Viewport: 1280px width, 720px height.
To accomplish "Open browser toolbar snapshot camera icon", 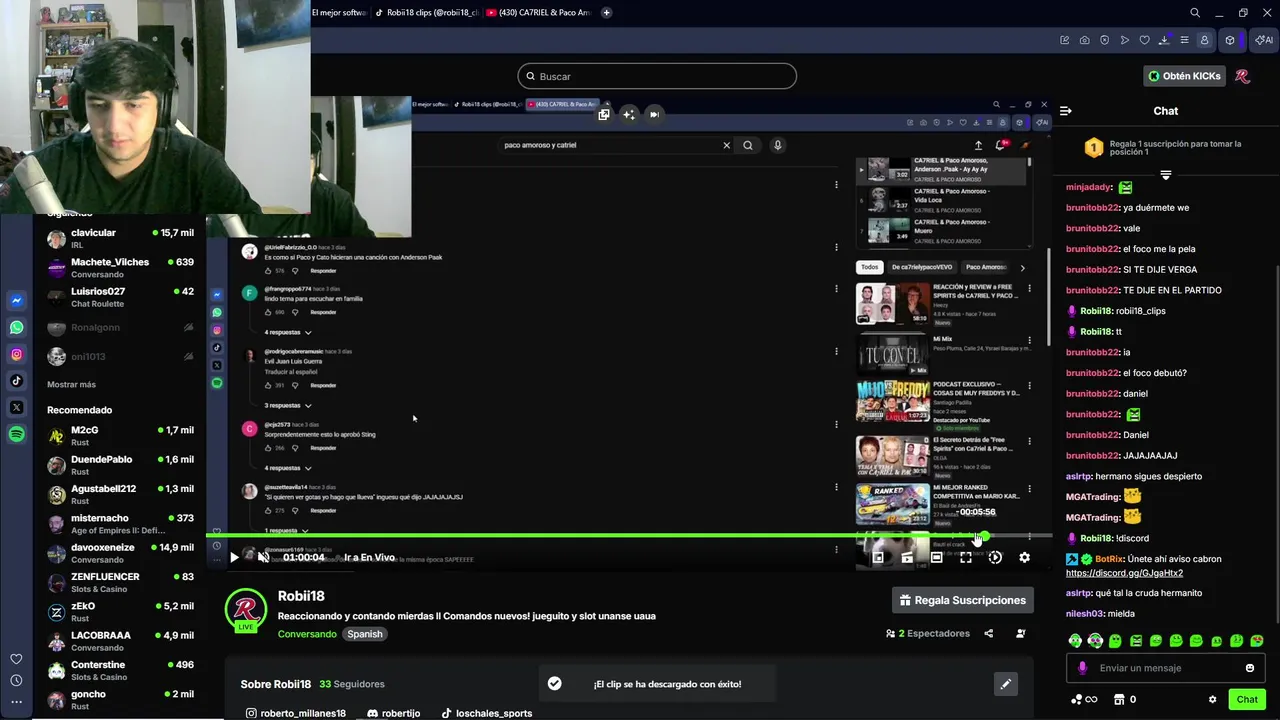I will click(x=1085, y=40).
